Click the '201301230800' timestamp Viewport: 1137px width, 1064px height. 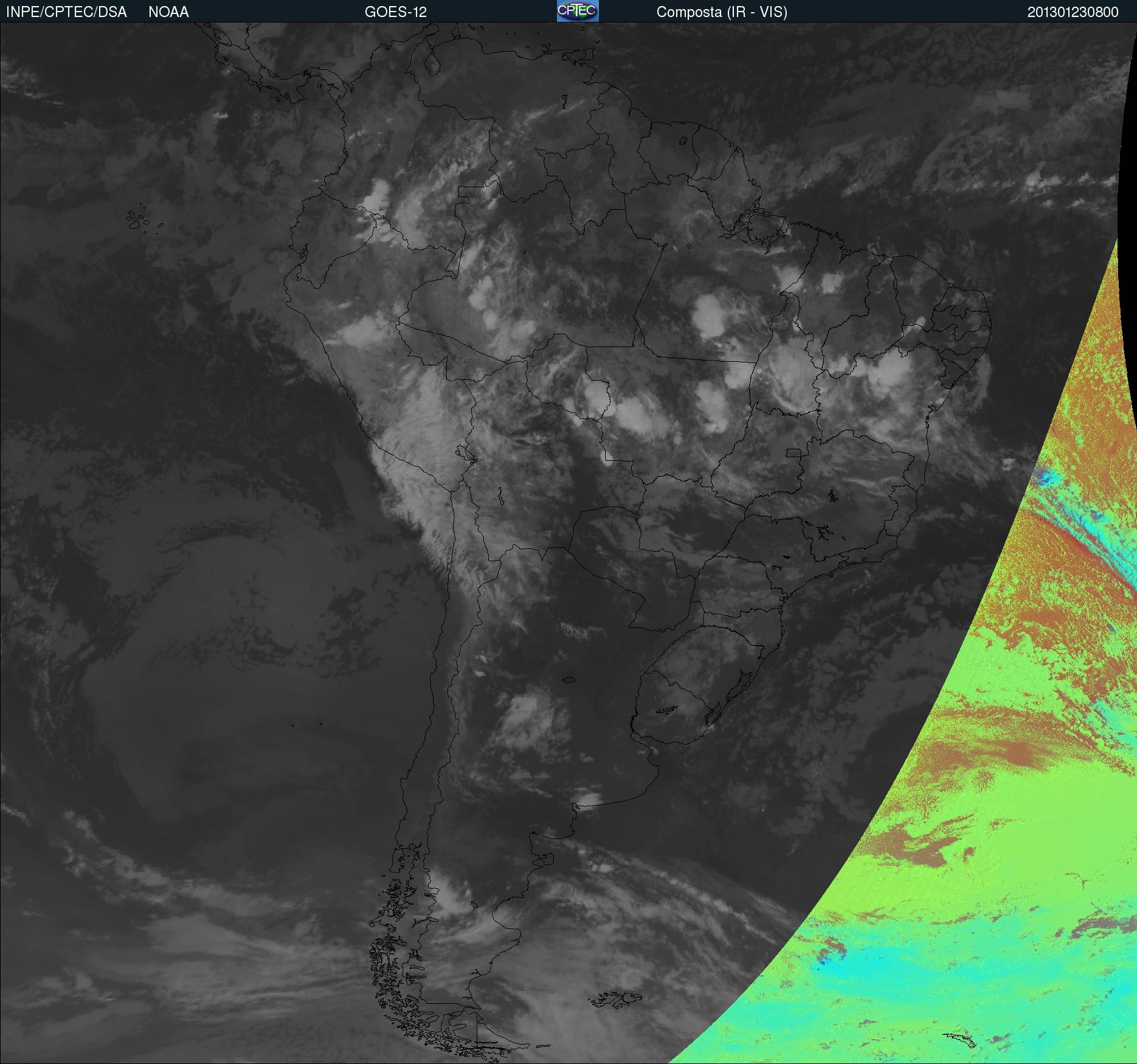click(x=1073, y=12)
